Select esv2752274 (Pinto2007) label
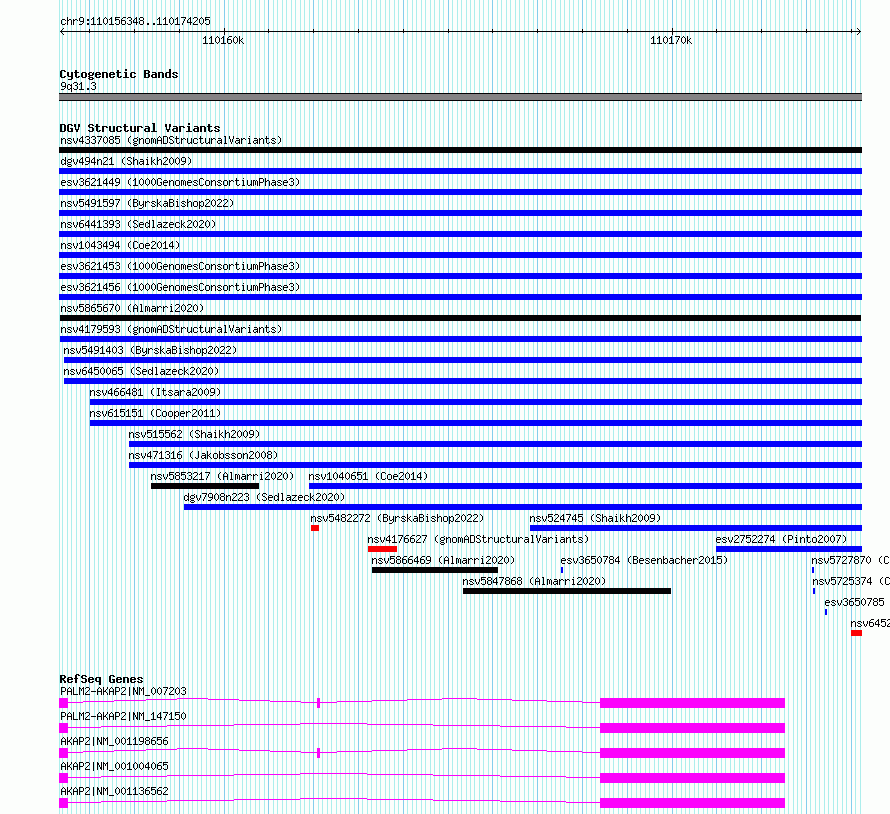 [x=781, y=539]
